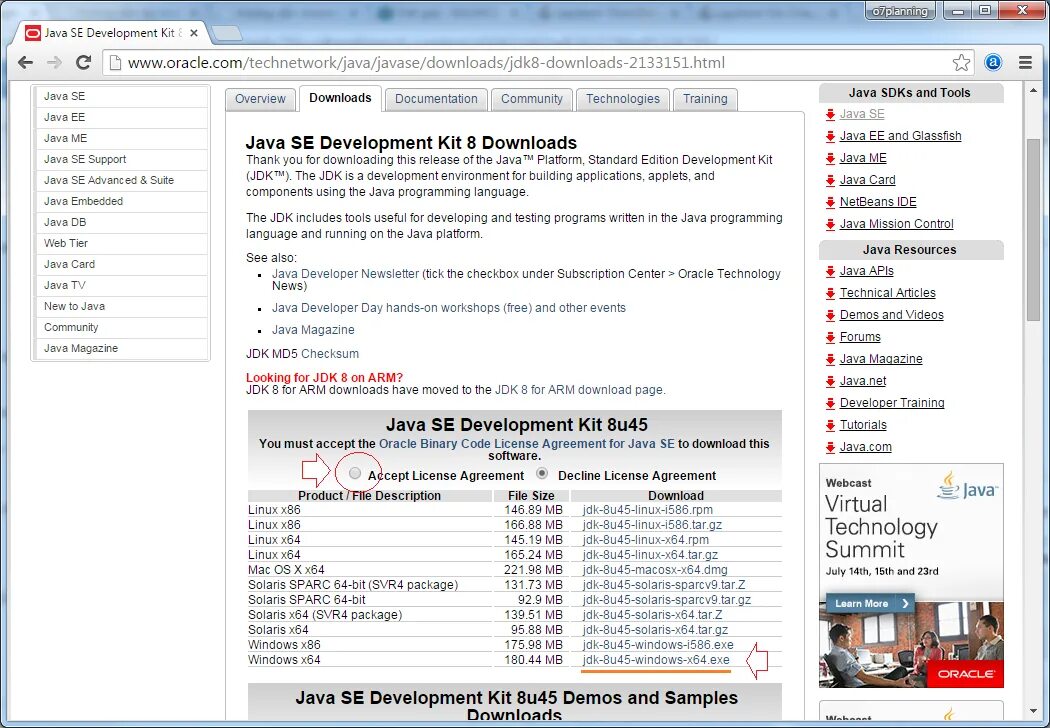
Task: Open a new tab button
Action: tap(226, 33)
